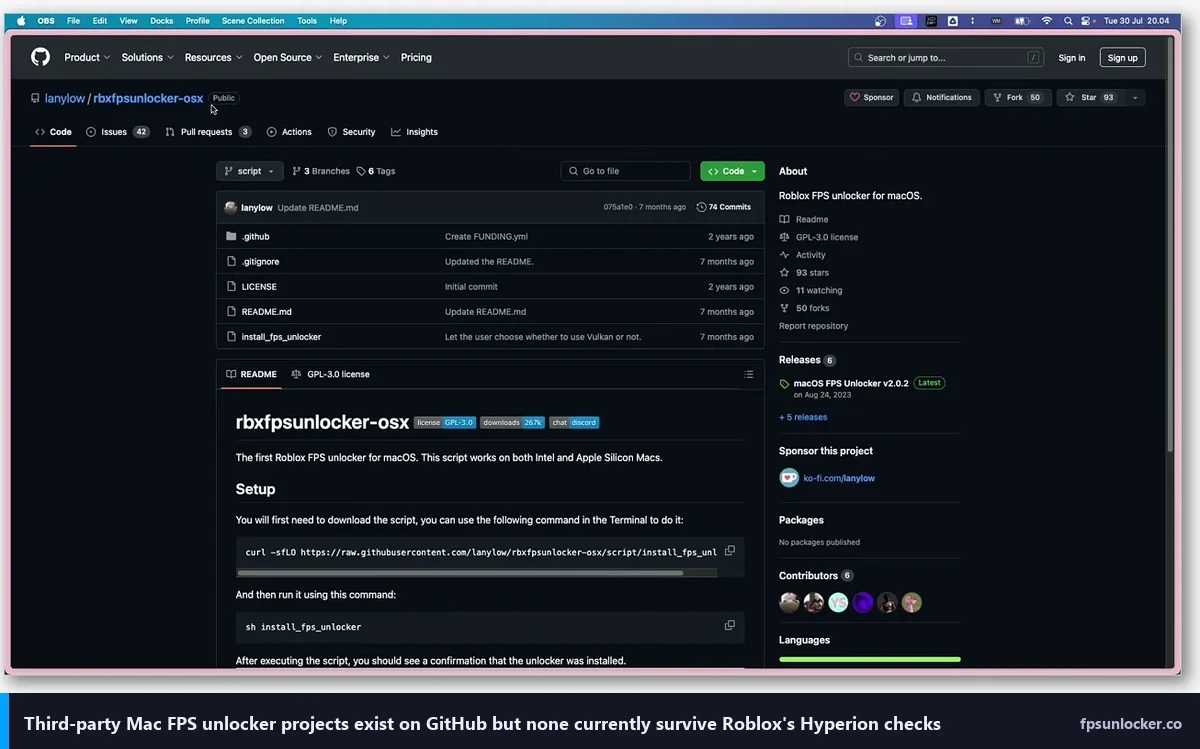Image resolution: width=1200 pixels, height=749 pixels.
Task: Expand the Solutions navigation menu
Action: tap(147, 58)
